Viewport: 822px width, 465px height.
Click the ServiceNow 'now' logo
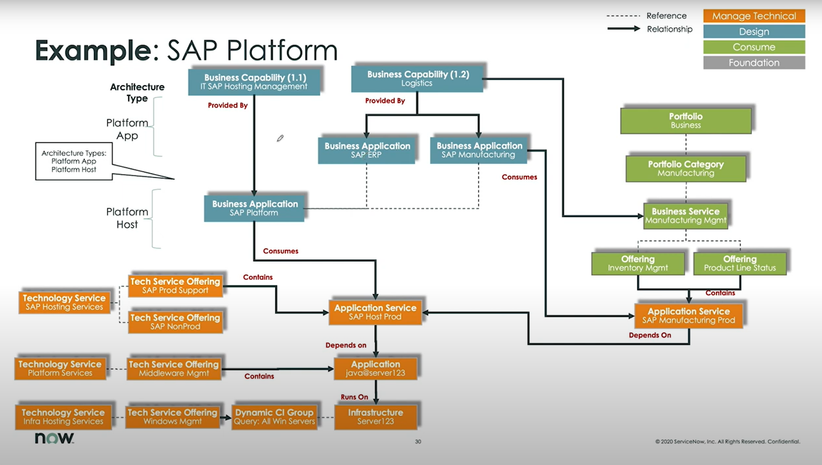click(54, 438)
